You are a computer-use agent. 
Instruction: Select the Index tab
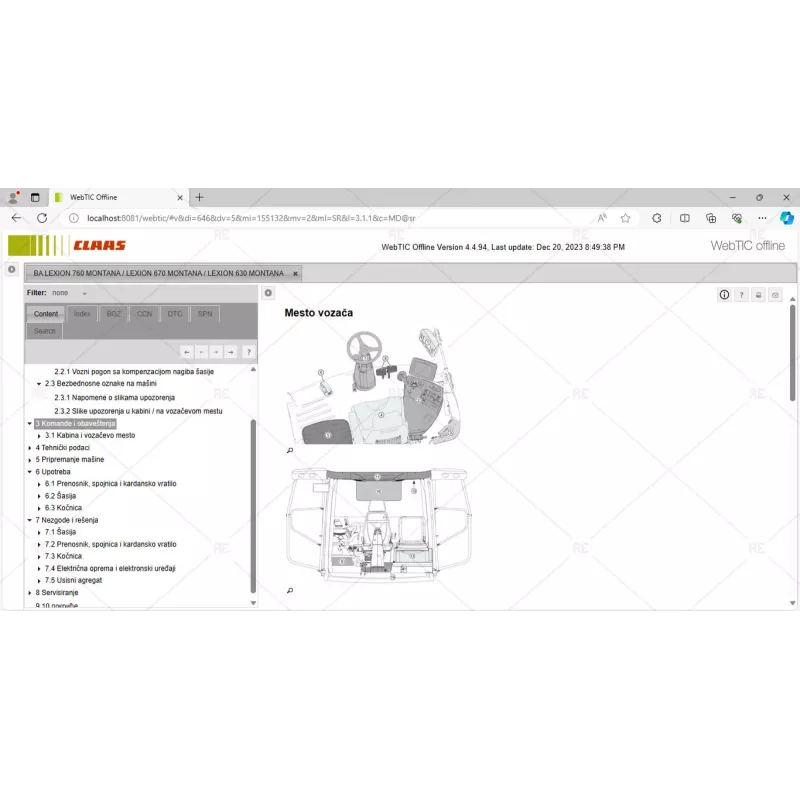point(82,313)
